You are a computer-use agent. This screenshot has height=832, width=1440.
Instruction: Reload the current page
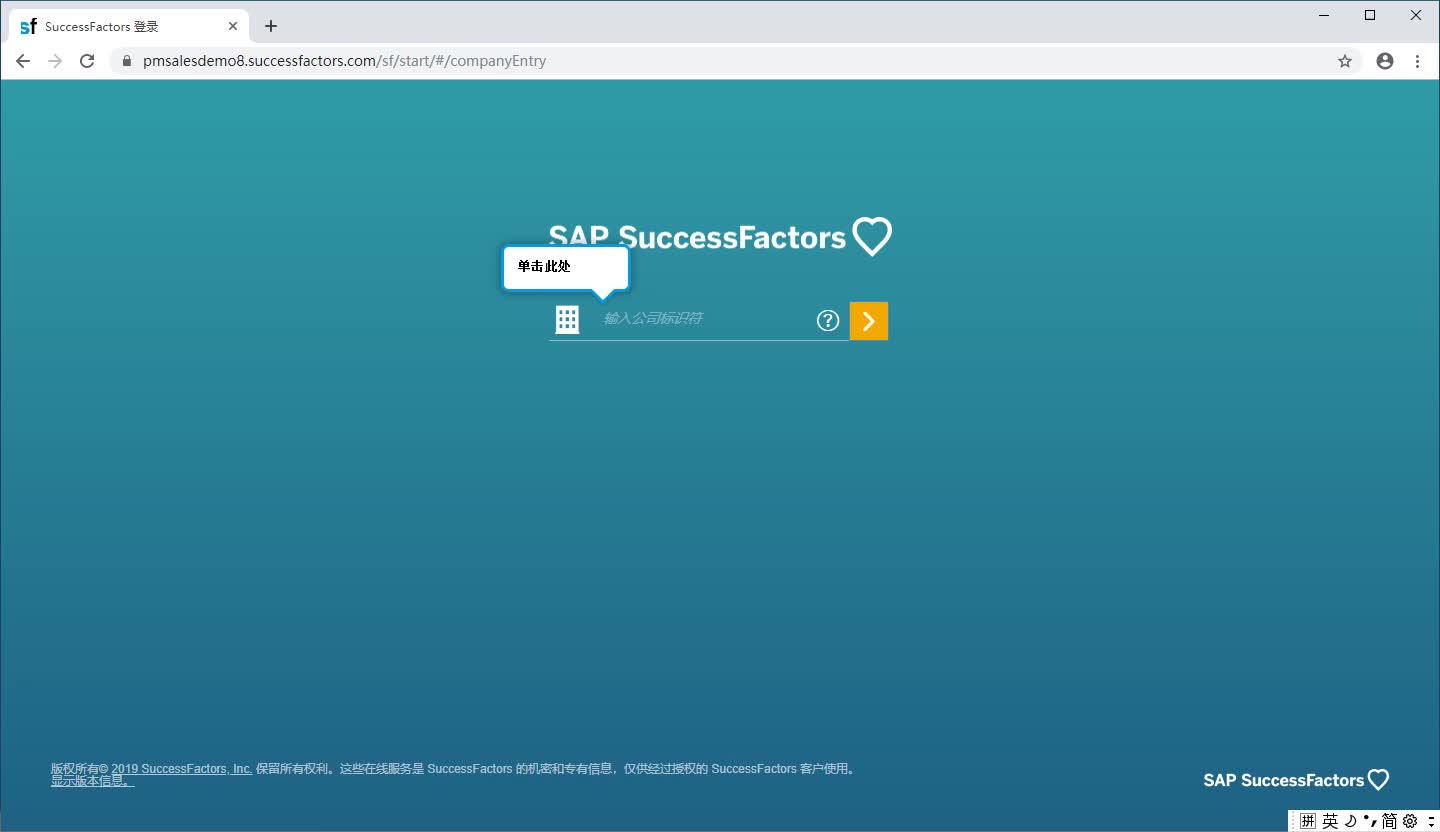coord(87,61)
